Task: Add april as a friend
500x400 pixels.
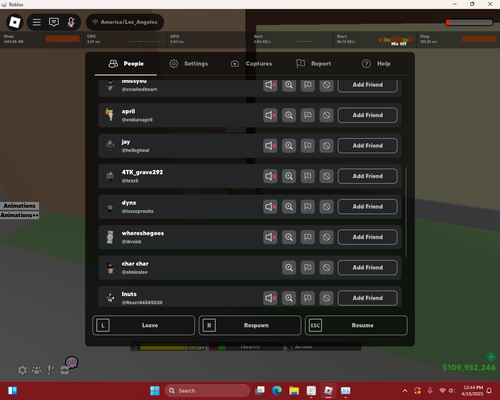Action: [x=368, y=115]
